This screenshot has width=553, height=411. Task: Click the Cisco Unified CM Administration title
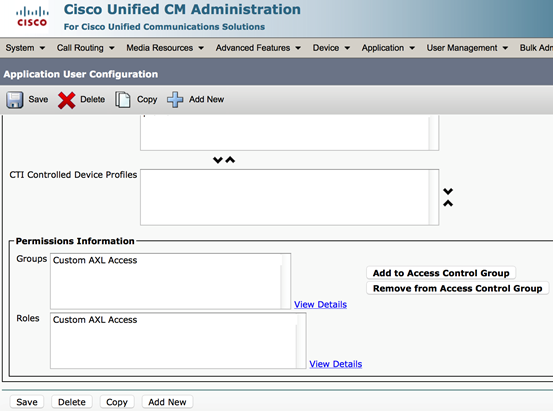tap(182, 10)
